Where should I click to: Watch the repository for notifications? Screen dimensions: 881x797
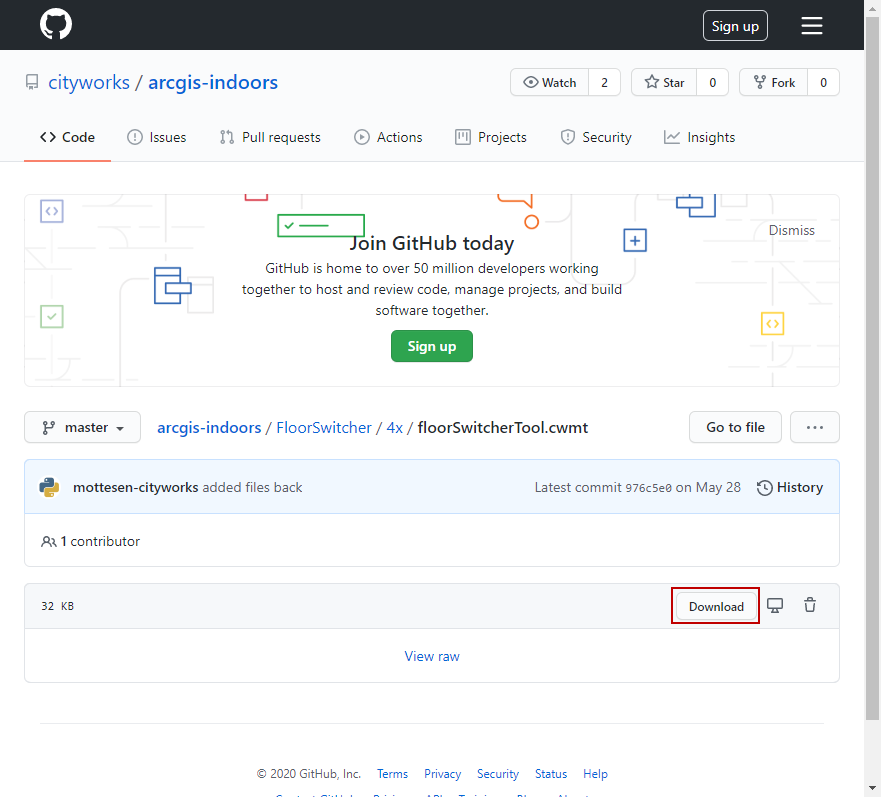[x=549, y=83]
